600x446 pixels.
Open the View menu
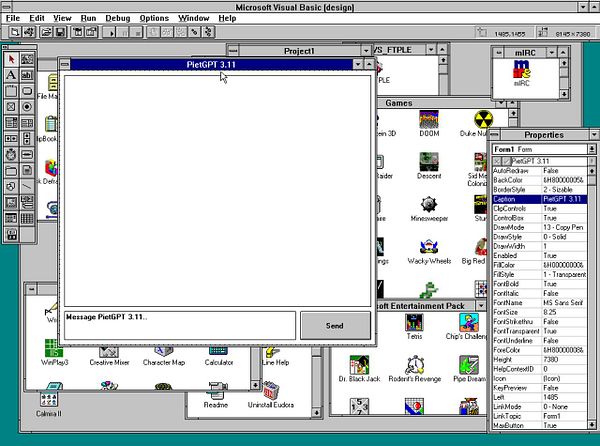pos(62,18)
